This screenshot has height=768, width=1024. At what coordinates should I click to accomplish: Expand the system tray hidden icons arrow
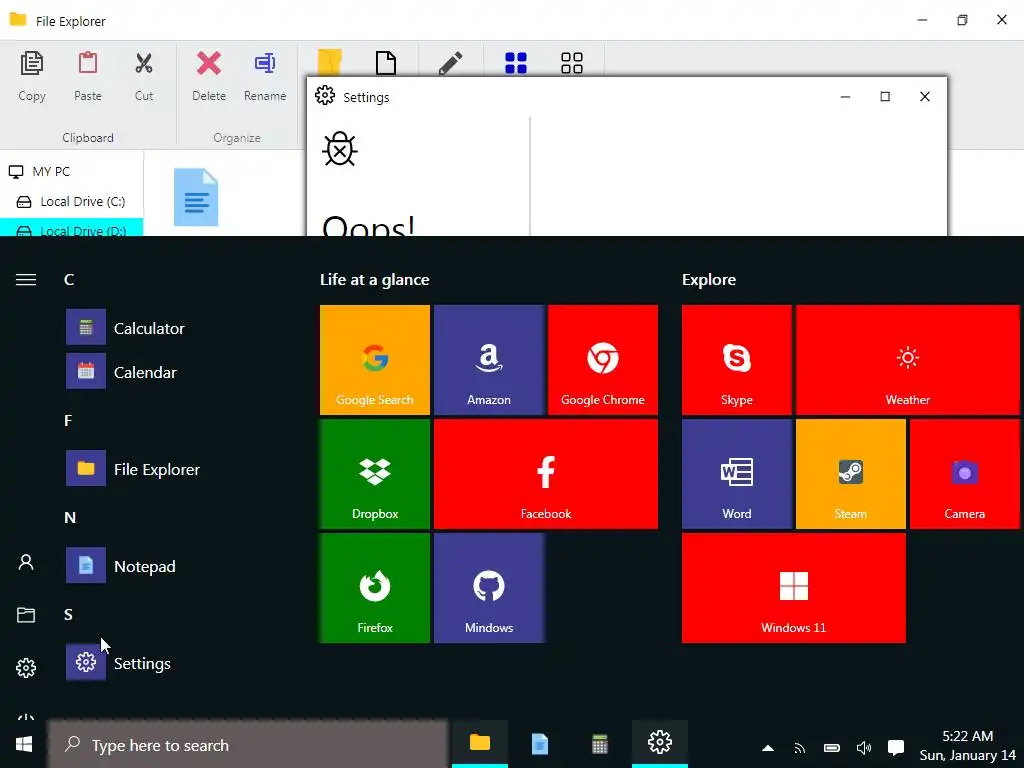768,748
